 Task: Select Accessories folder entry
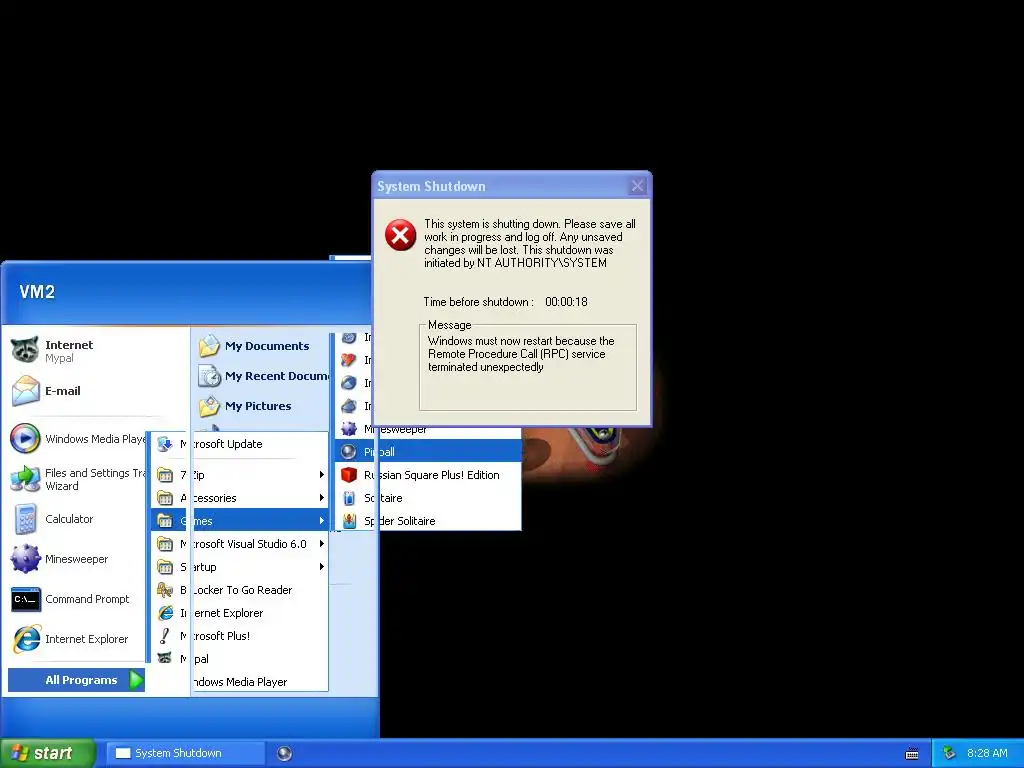240,498
